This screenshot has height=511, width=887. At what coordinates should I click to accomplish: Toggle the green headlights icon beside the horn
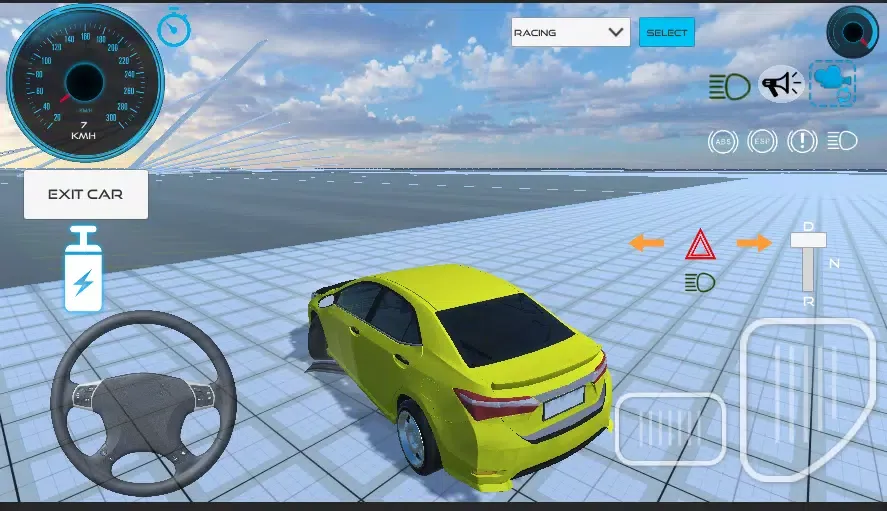click(x=729, y=87)
